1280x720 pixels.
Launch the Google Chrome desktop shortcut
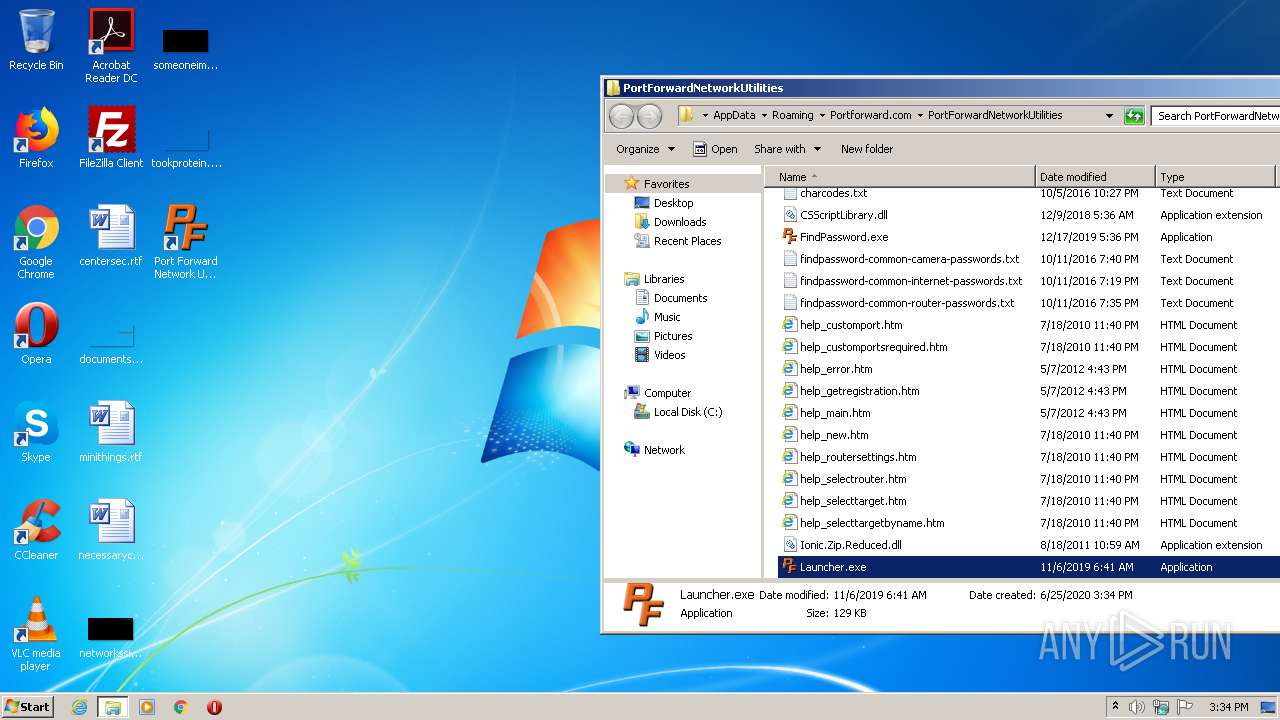coord(36,242)
